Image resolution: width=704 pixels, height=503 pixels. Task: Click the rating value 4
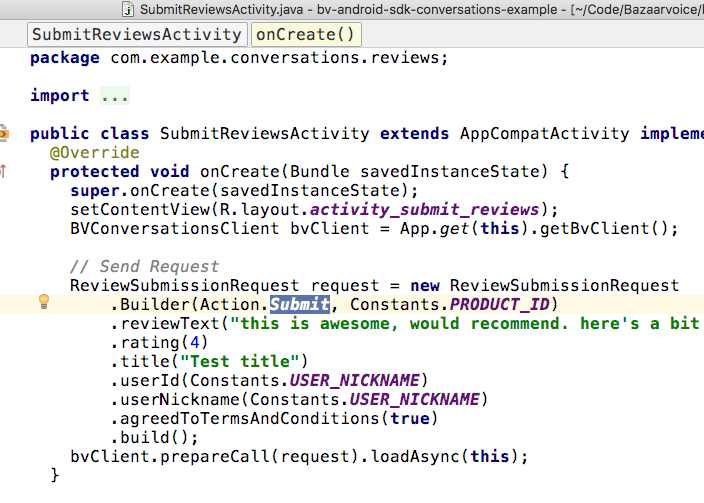point(195,343)
